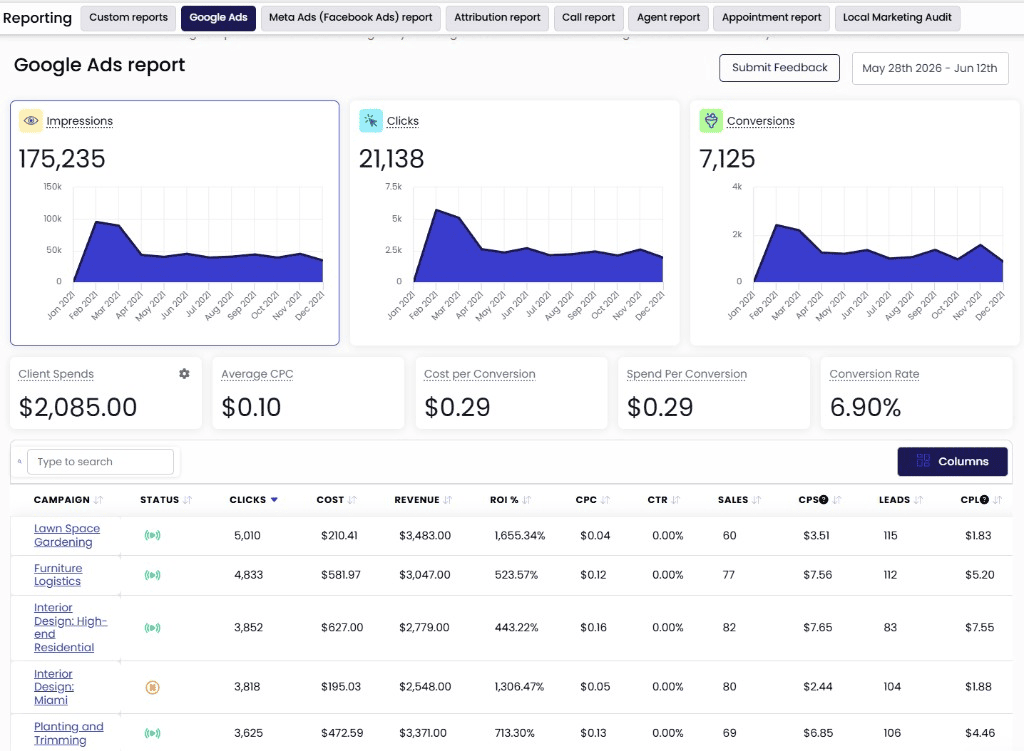Open the Client Spends settings gear
The width and height of the screenshot is (1024, 751).
point(184,374)
